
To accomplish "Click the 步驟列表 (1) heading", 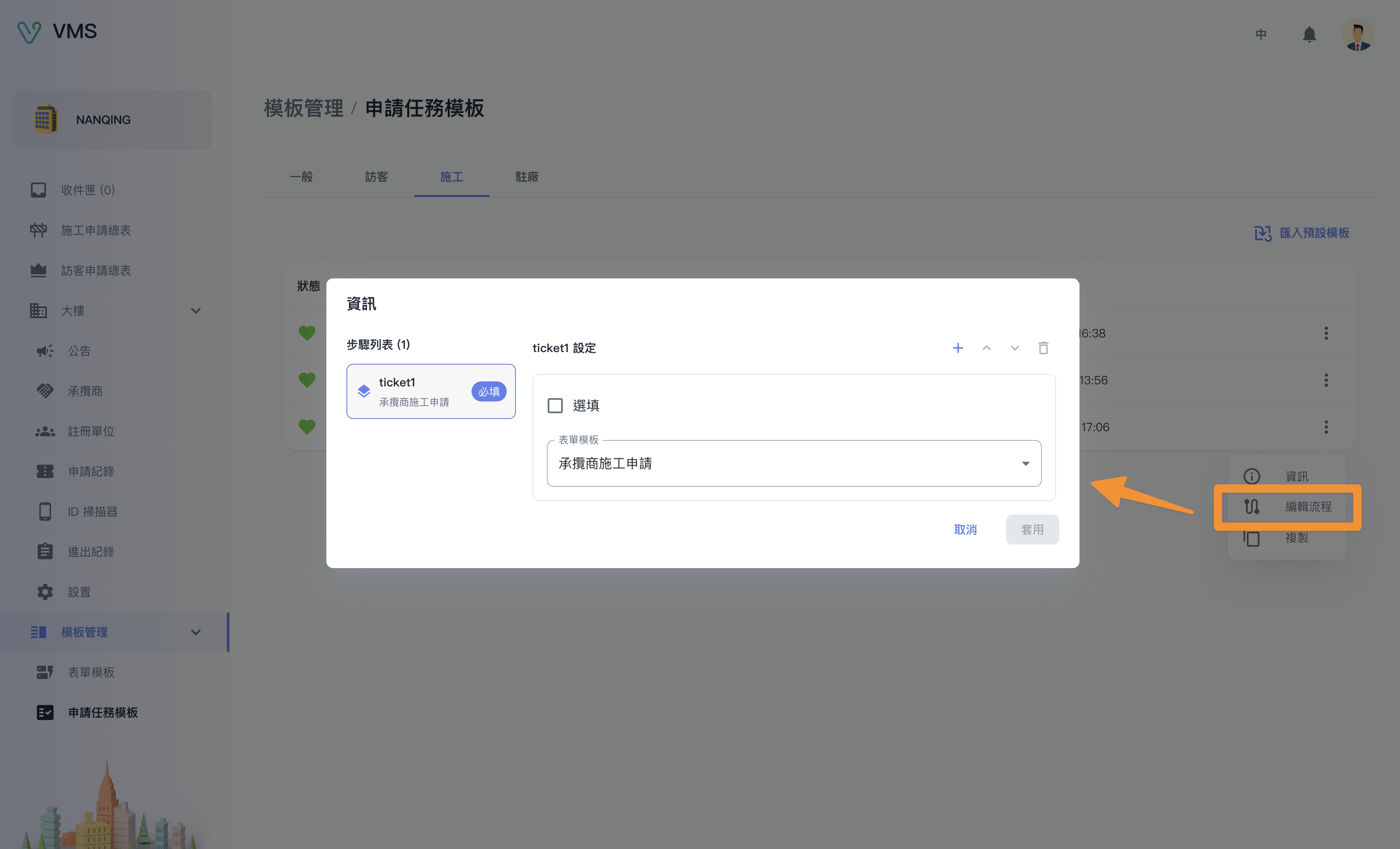I will (378, 345).
